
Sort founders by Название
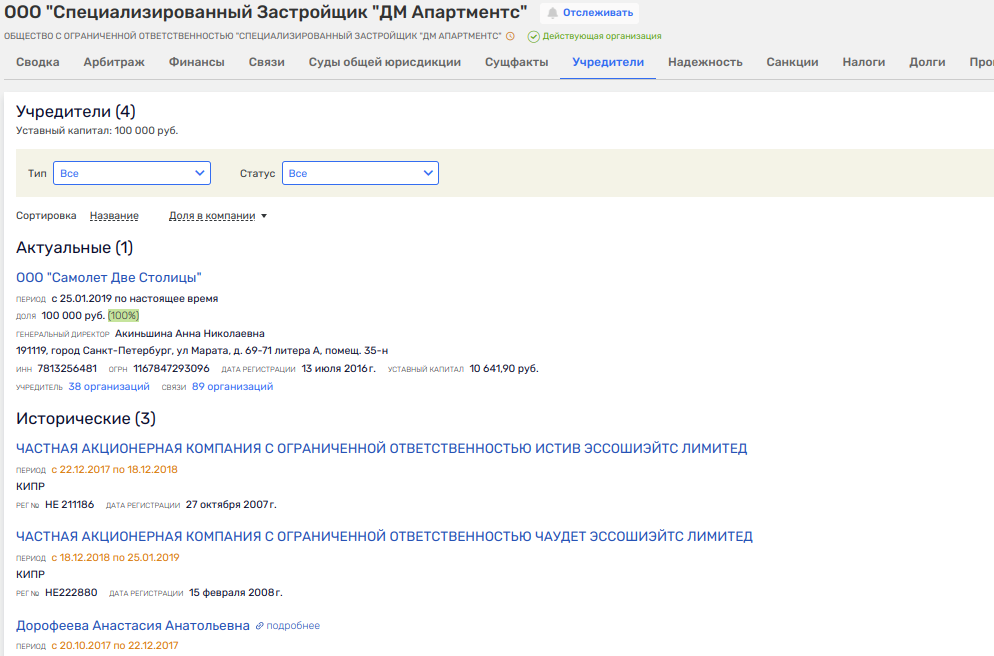(114, 216)
